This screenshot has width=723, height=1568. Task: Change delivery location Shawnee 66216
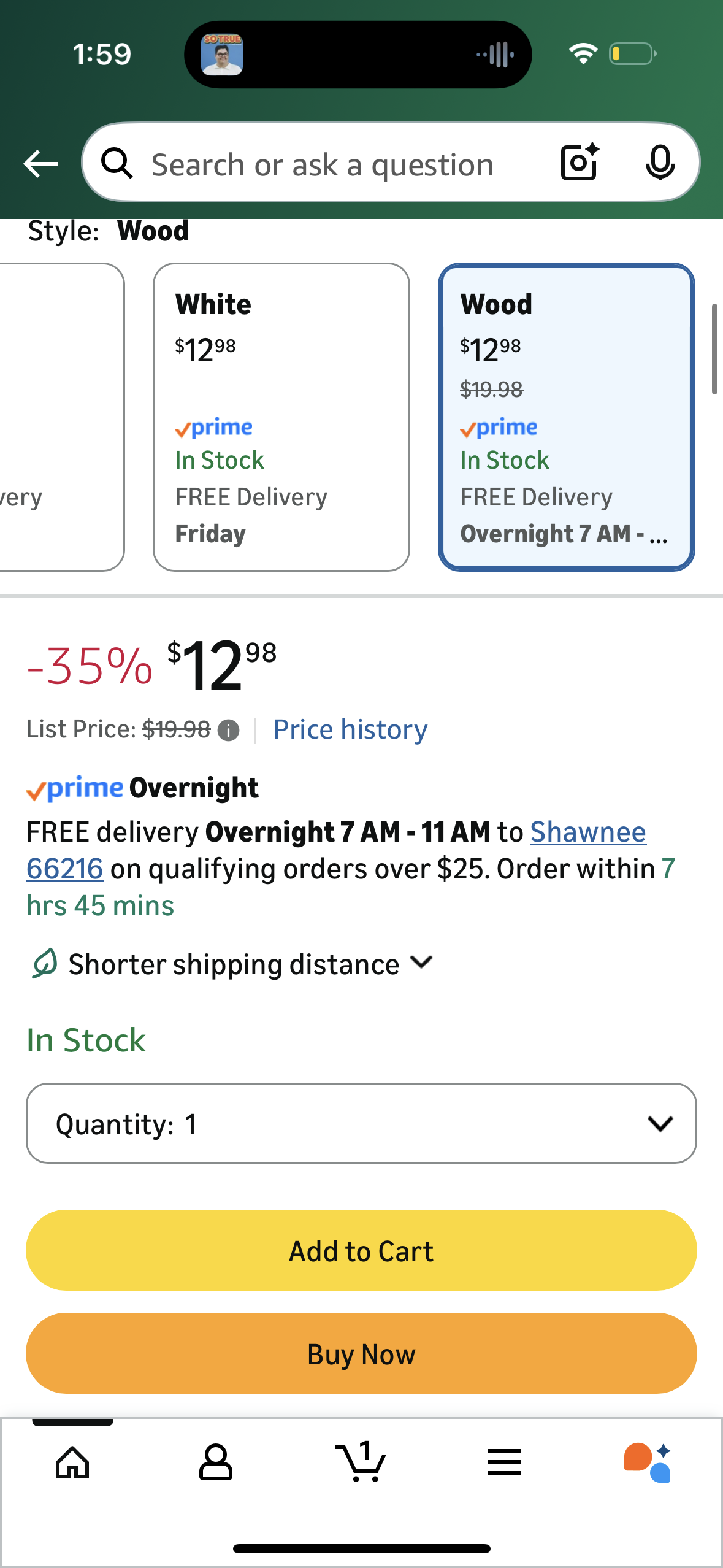tap(587, 832)
